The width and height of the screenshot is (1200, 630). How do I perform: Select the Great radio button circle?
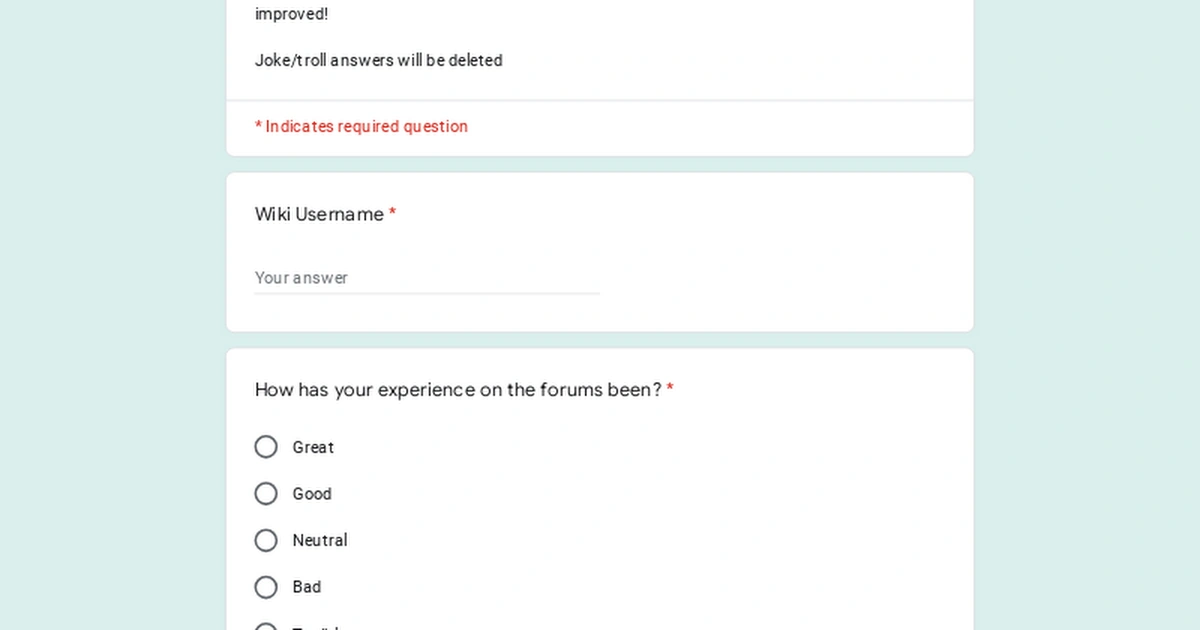(x=266, y=447)
